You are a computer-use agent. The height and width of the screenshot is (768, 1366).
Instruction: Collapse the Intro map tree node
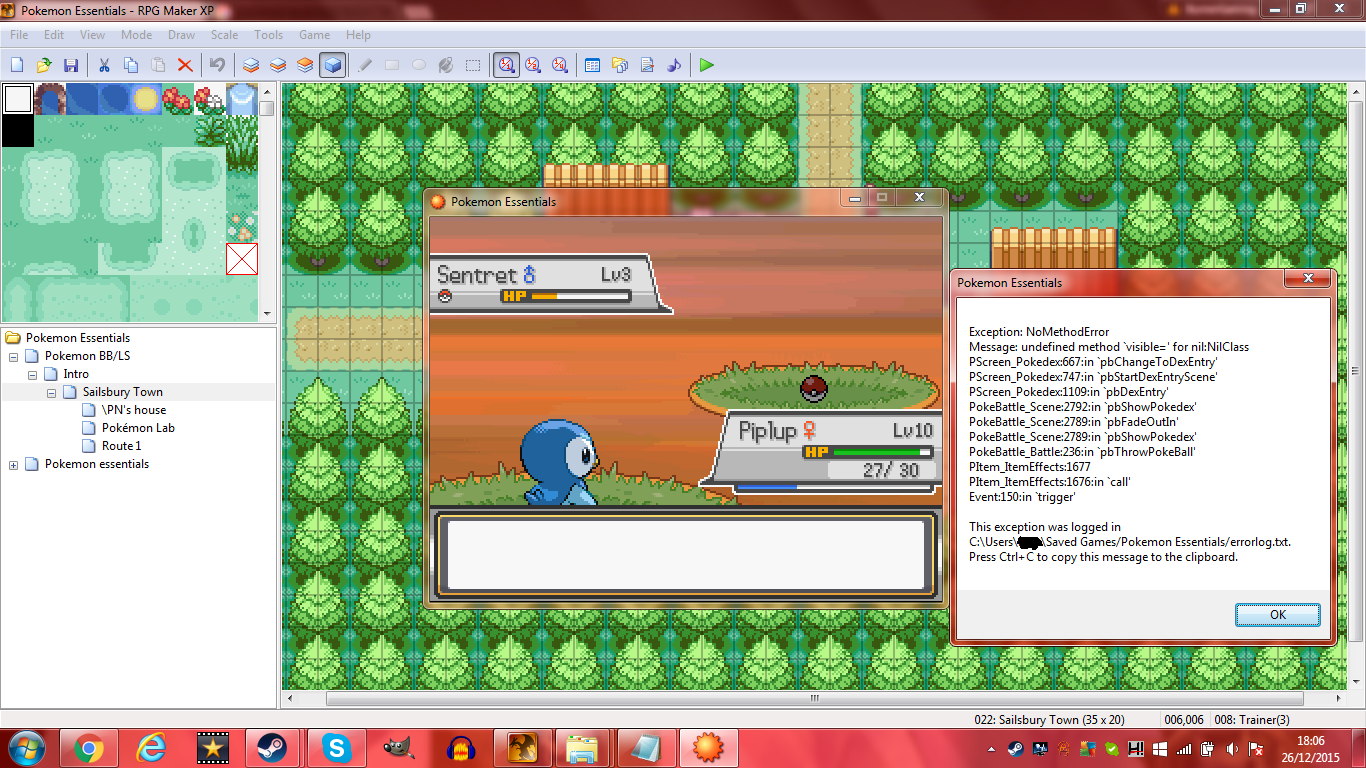[x=32, y=374]
